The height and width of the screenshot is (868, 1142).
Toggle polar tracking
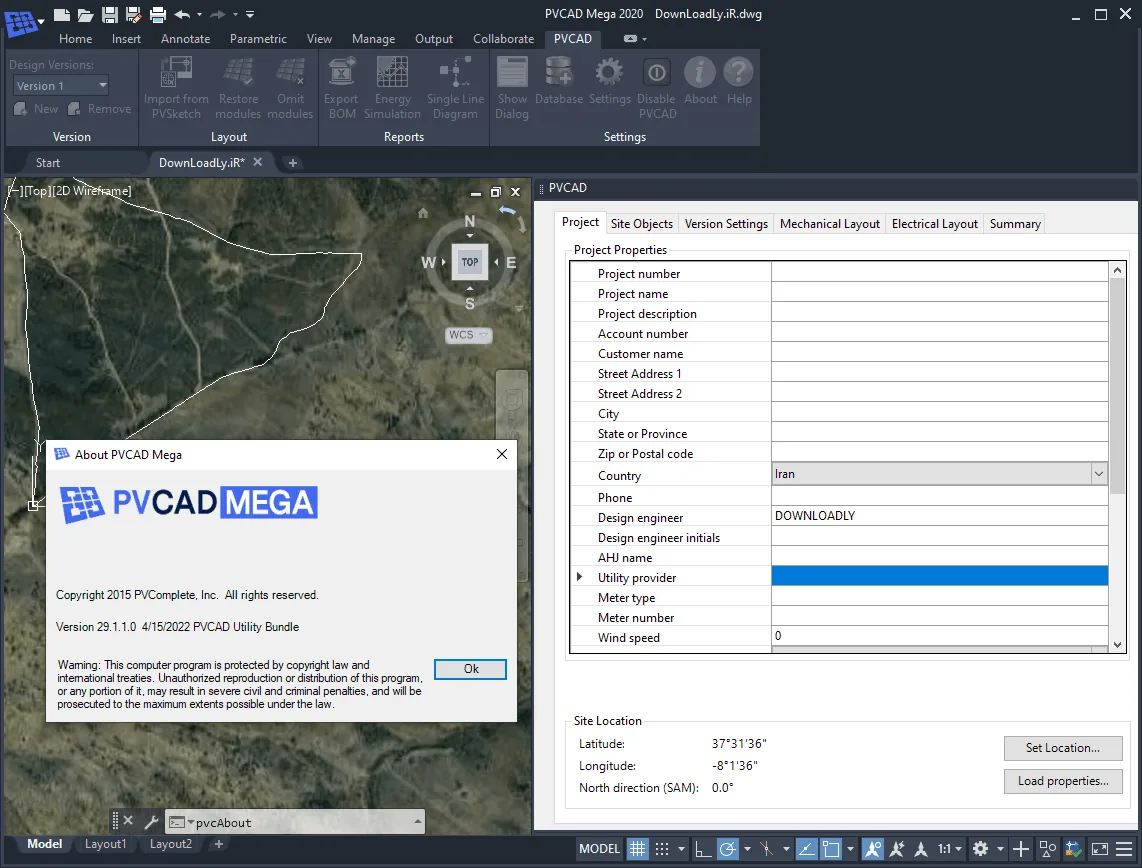(x=727, y=848)
